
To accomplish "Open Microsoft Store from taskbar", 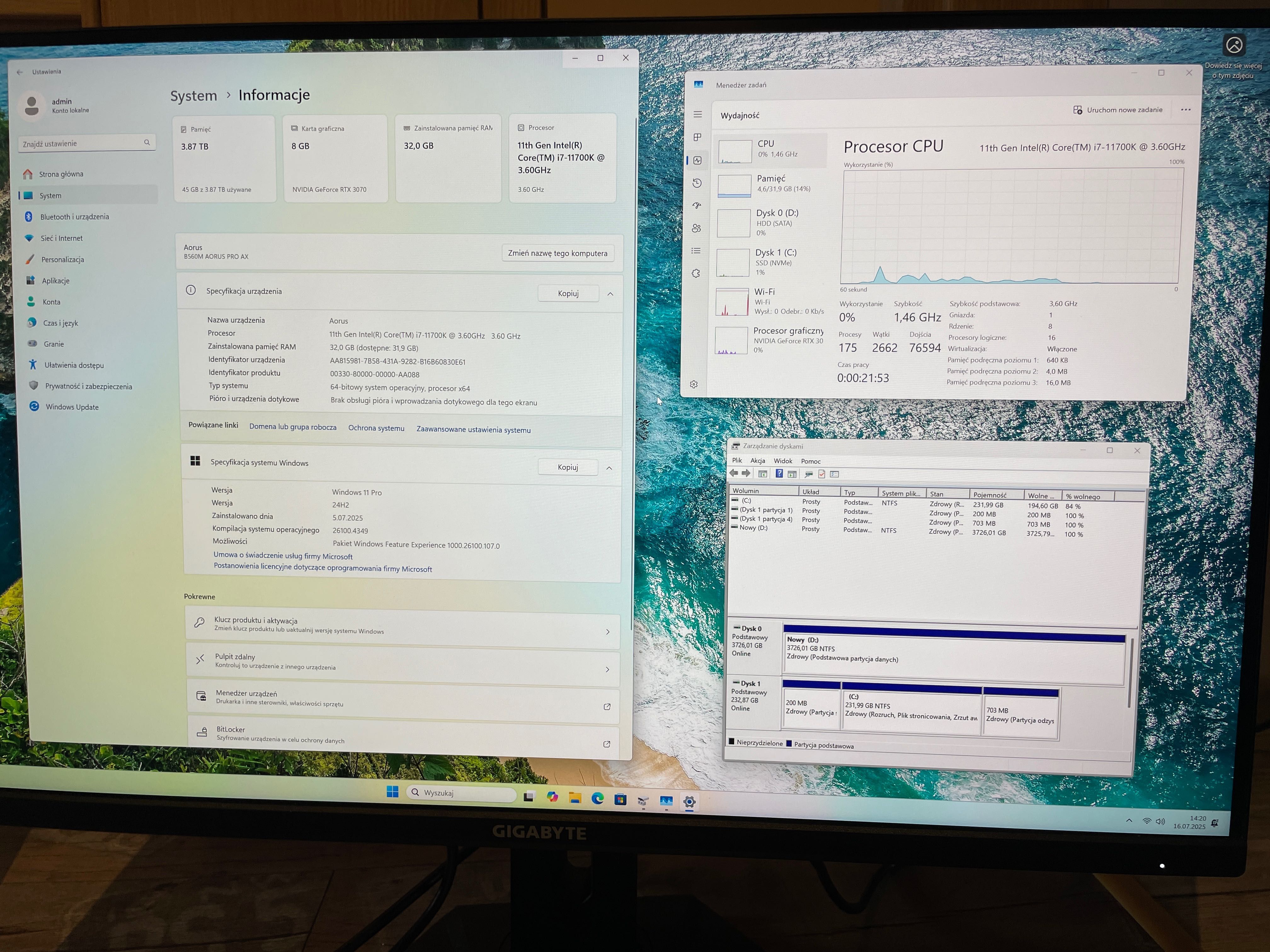I will point(620,799).
